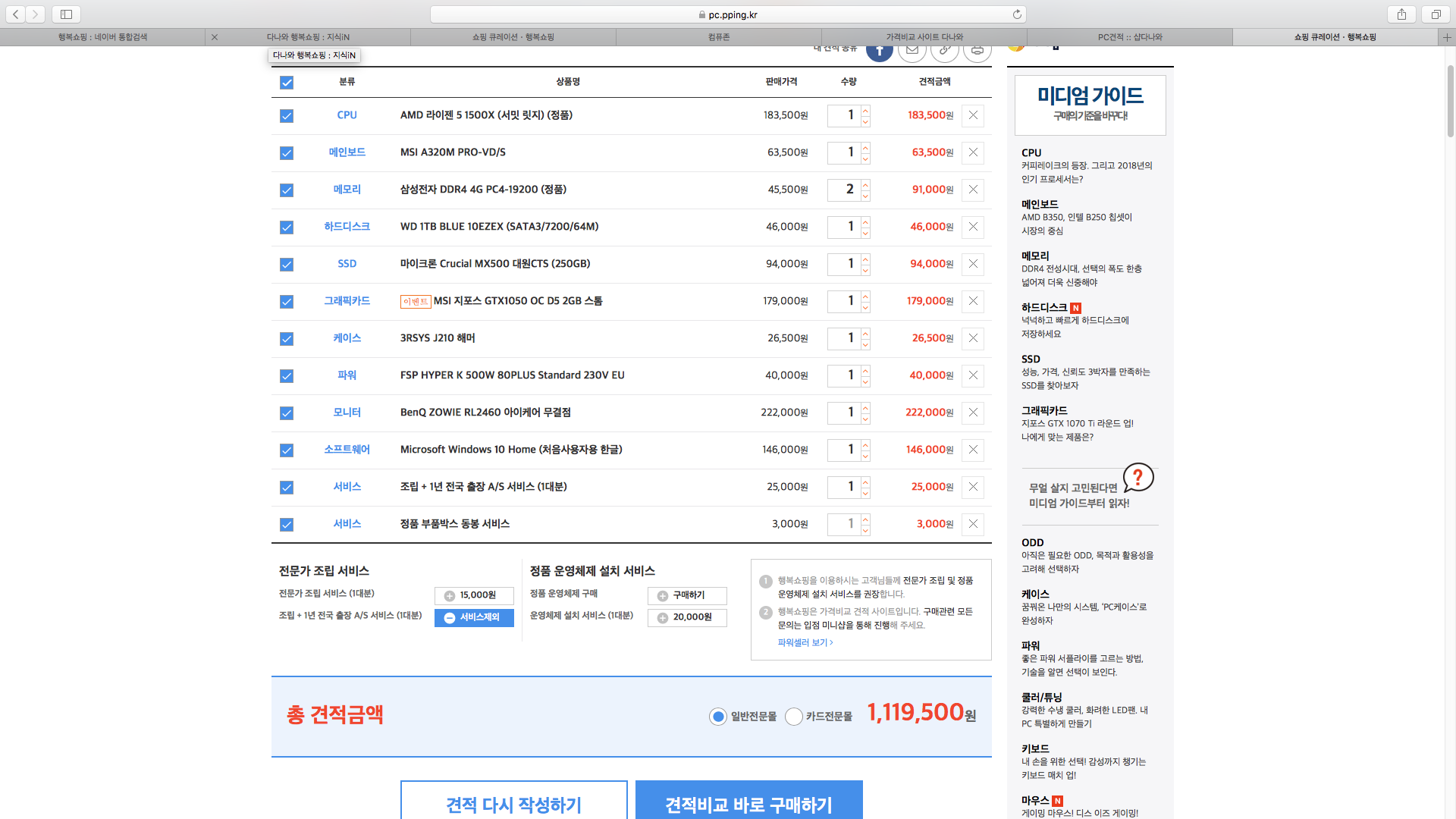Close the 다나와 행복쇼핑 : 지식iN tab
This screenshot has height=819, width=1456.
tap(215, 37)
